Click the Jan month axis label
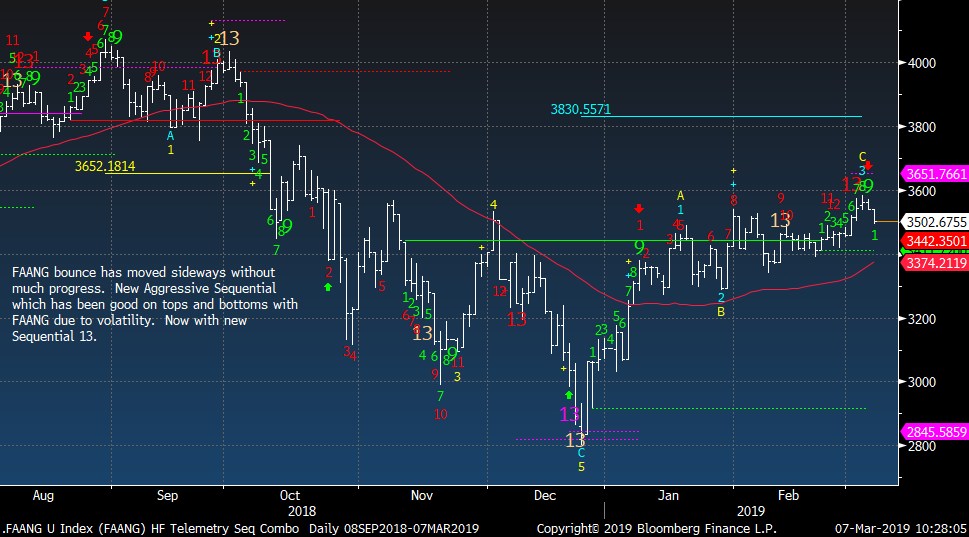The image size is (969, 537). tap(668, 496)
